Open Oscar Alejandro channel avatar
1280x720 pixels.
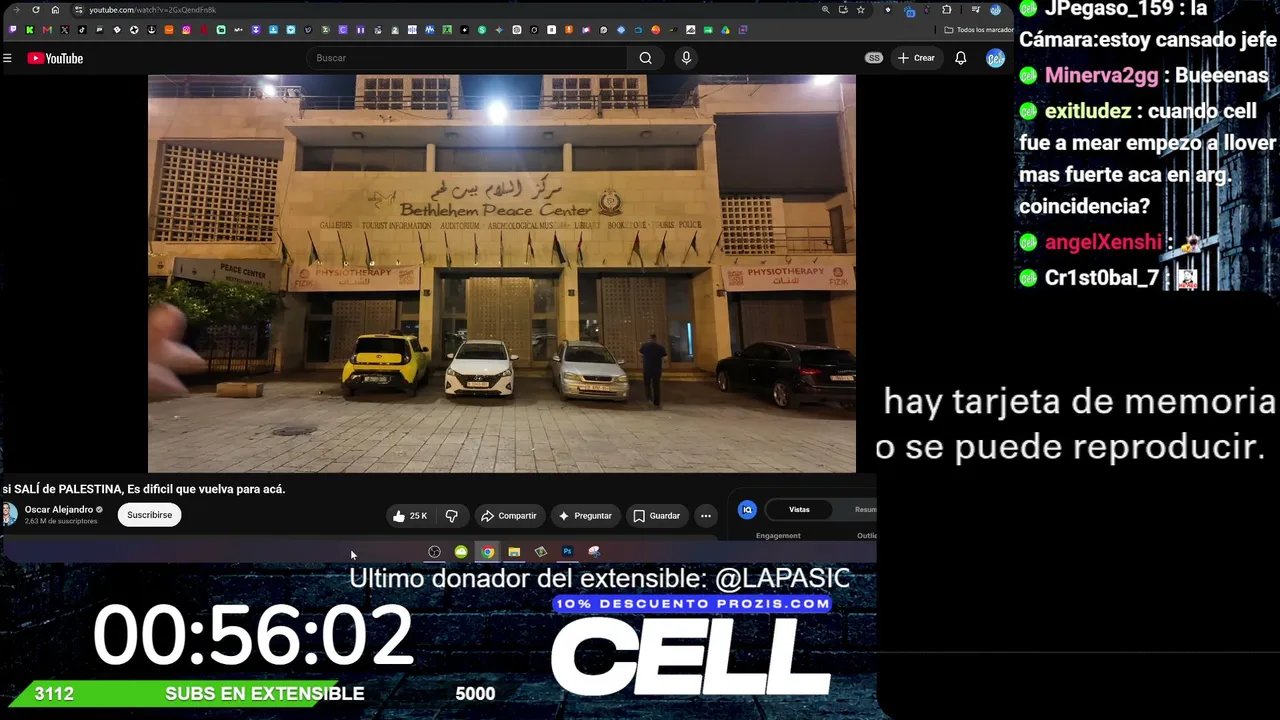[9, 515]
